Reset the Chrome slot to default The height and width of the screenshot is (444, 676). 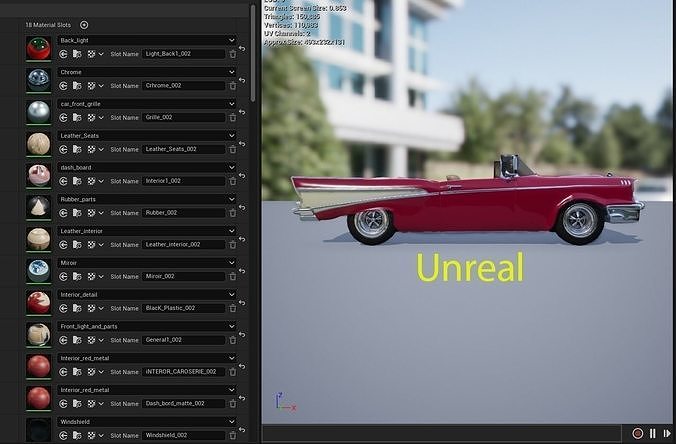(x=242, y=81)
